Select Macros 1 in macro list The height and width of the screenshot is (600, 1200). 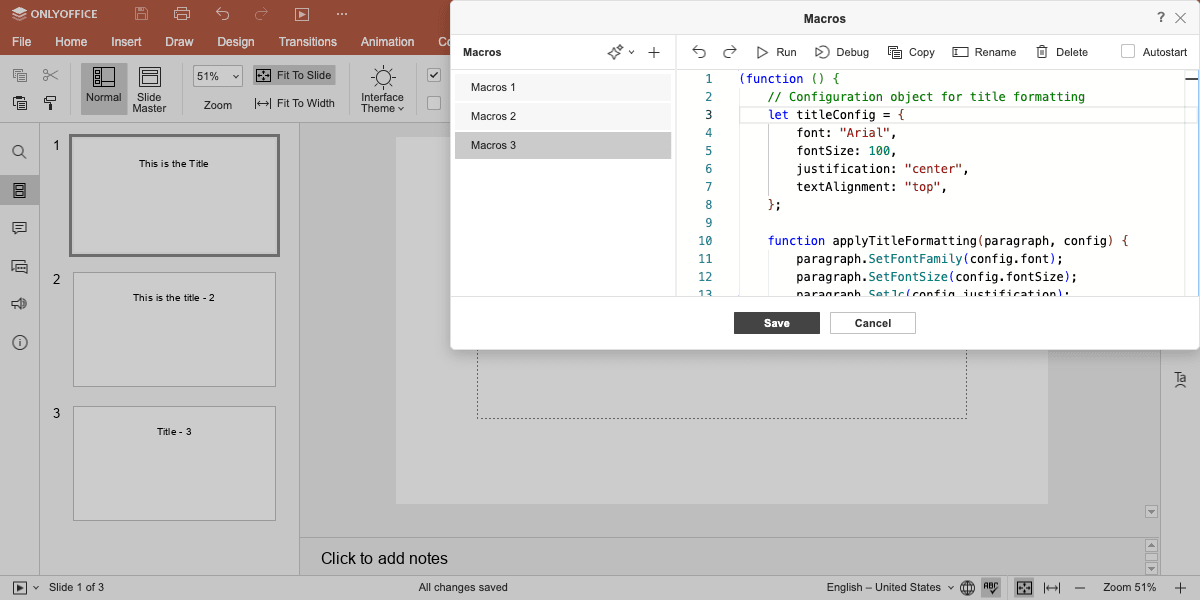tap(563, 87)
